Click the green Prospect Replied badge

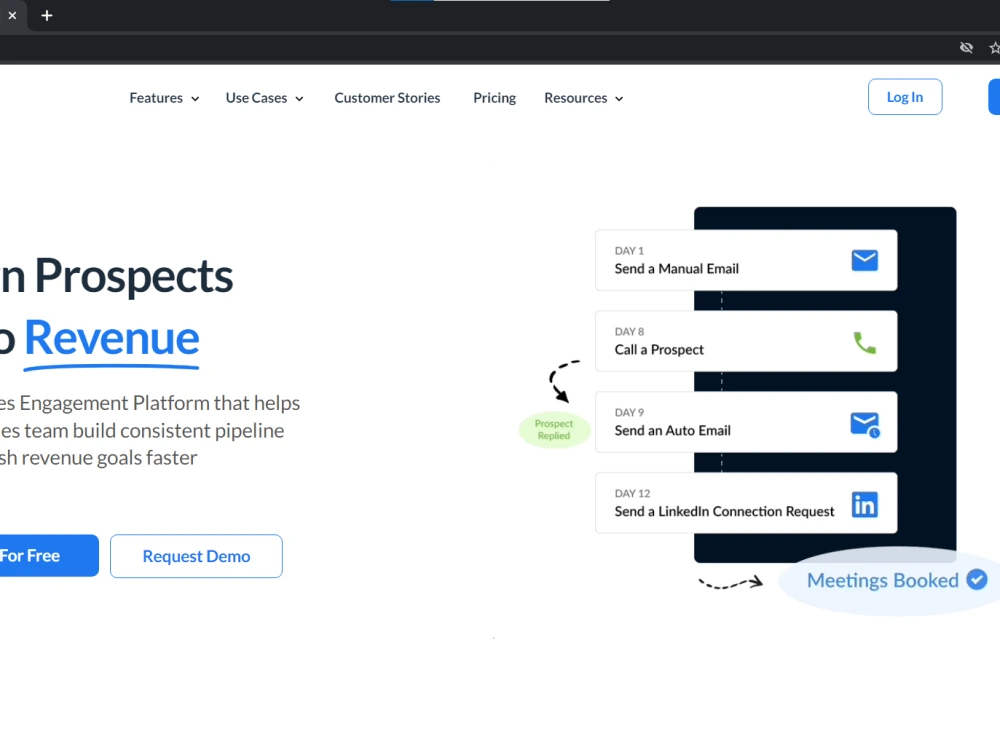[x=554, y=429]
